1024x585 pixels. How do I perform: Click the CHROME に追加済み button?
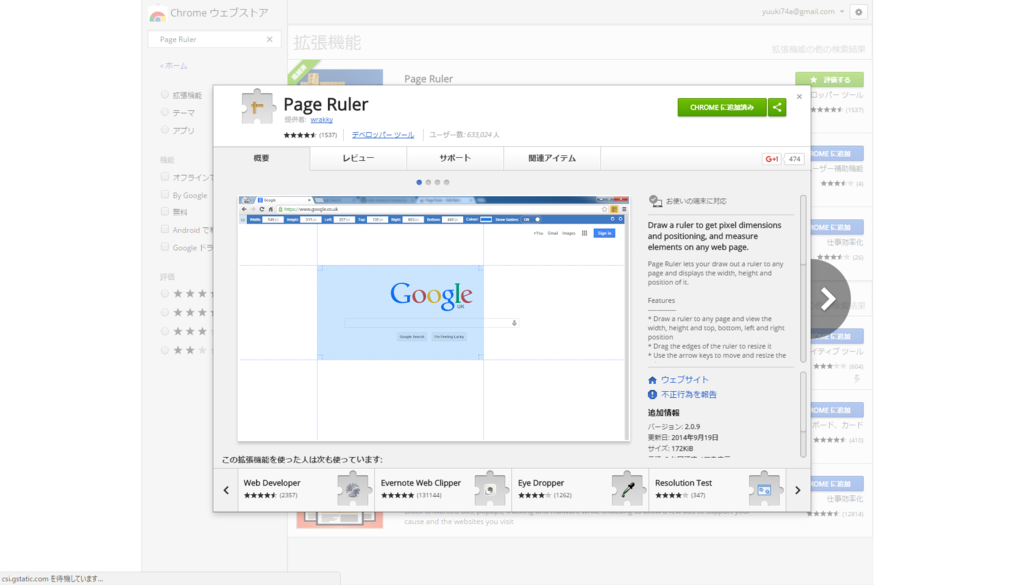(x=722, y=107)
